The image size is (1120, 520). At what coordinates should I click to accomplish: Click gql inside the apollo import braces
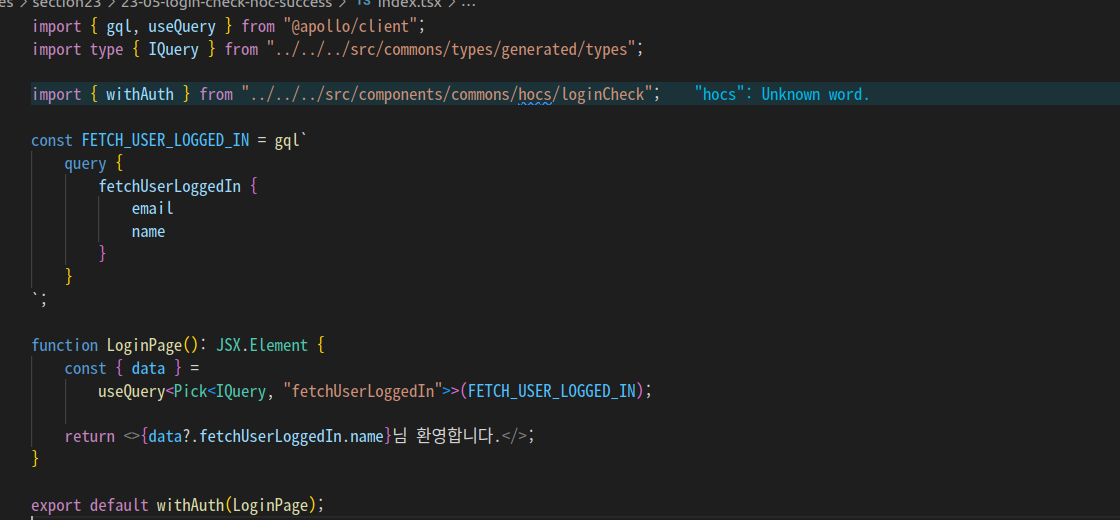(119, 27)
